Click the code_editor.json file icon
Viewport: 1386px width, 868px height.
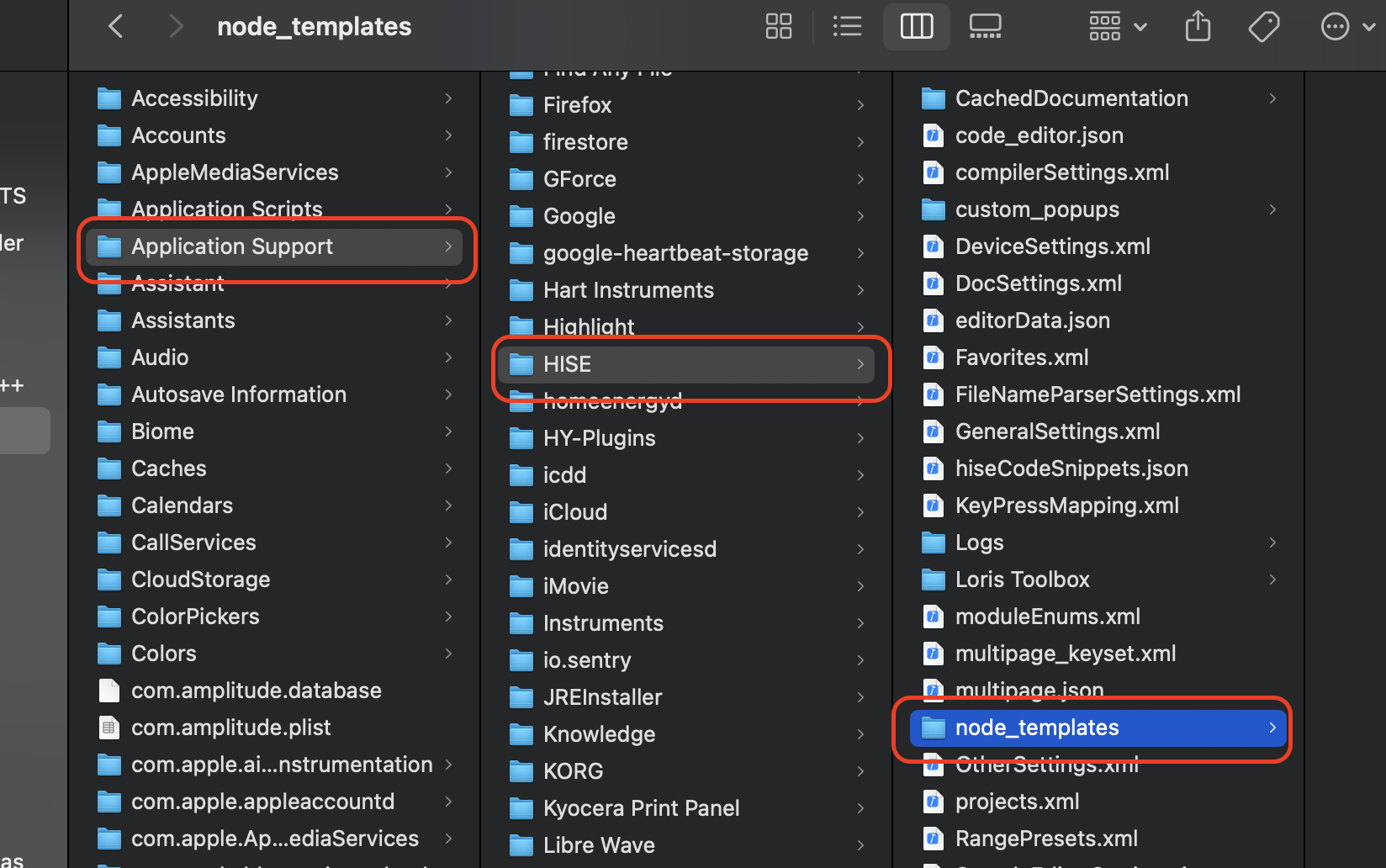pos(934,135)
